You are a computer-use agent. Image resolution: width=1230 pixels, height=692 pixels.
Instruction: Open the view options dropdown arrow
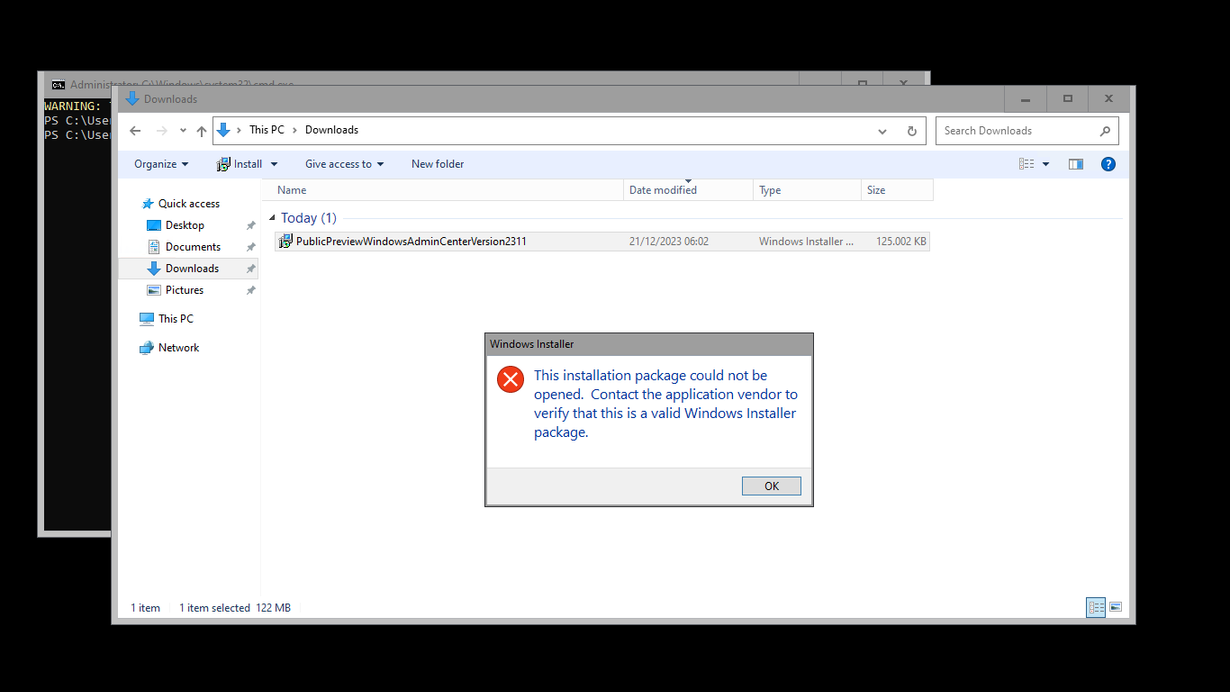click(1046, 164)
